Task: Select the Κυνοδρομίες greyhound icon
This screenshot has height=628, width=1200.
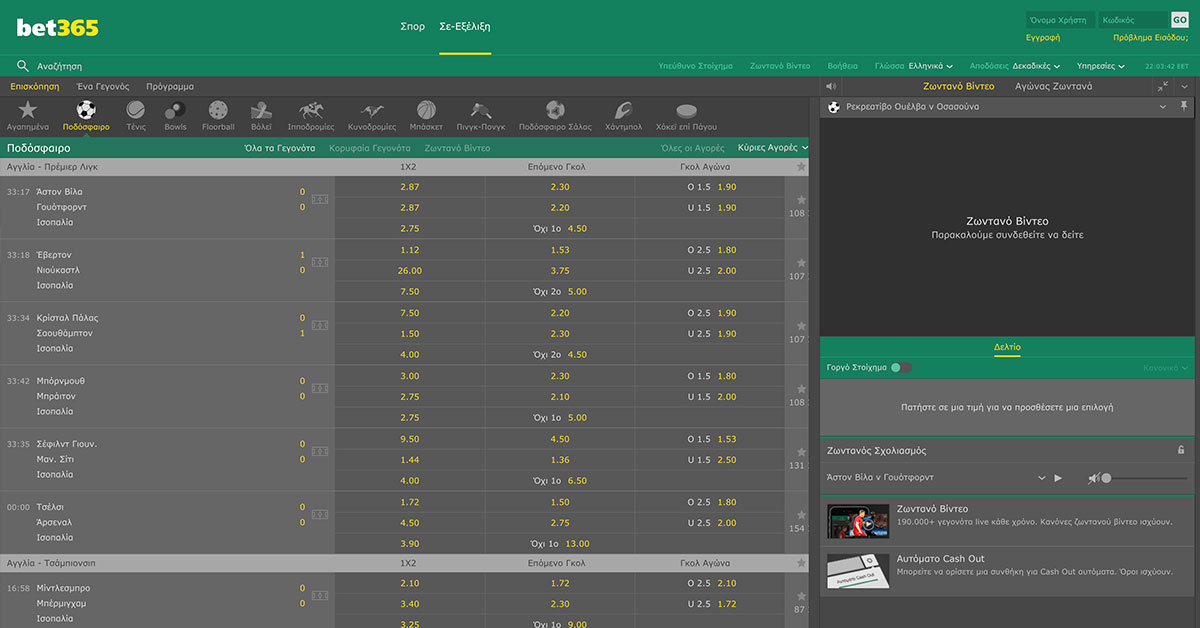Action: [372, 110]
